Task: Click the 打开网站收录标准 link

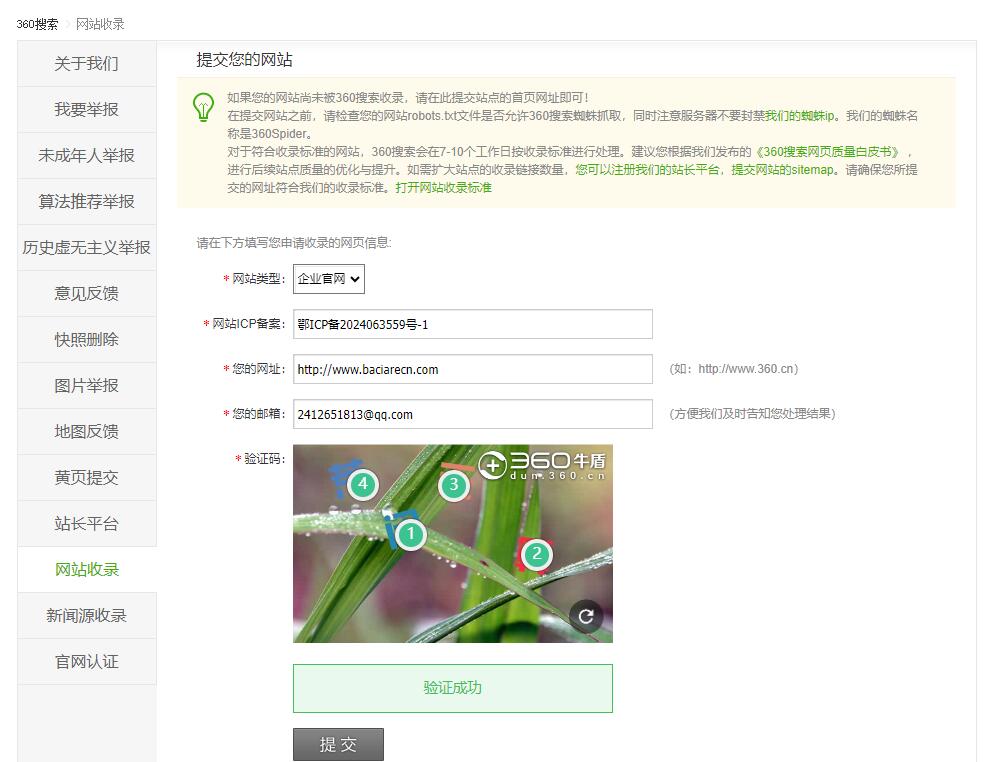Action: click(x=443, y=188)
